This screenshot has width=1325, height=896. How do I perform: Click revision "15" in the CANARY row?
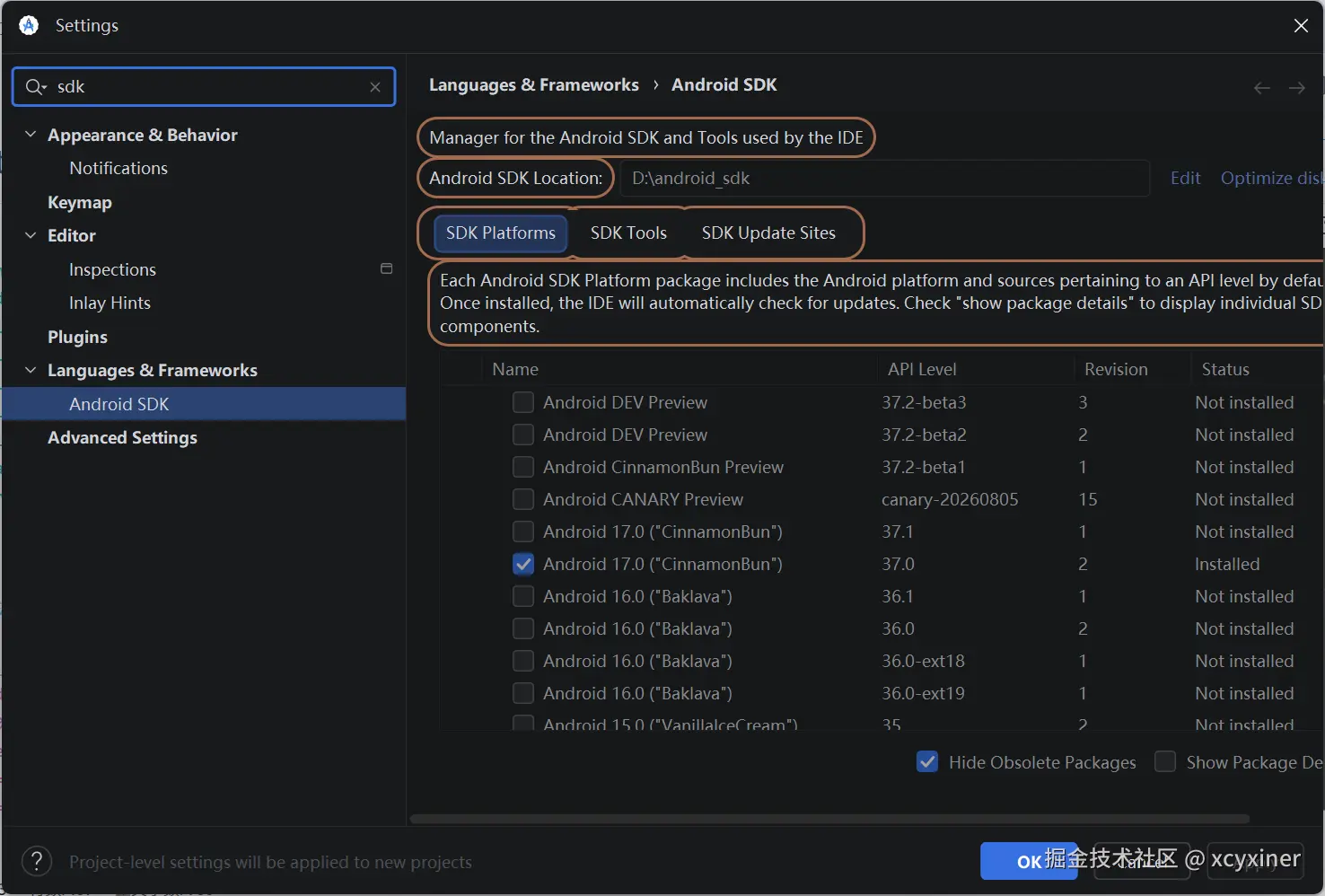[x=1088, y=499]
